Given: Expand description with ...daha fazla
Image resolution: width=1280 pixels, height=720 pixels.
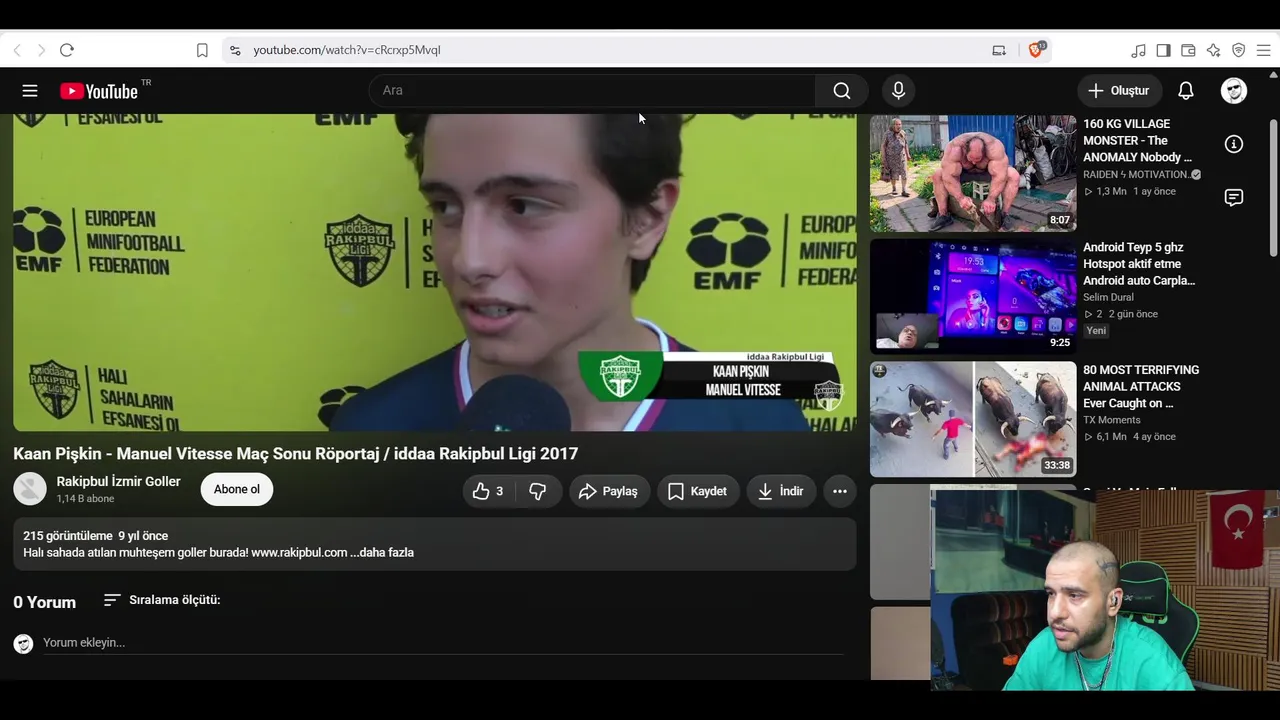Looking at the screenshot, I should click(382, 553).
